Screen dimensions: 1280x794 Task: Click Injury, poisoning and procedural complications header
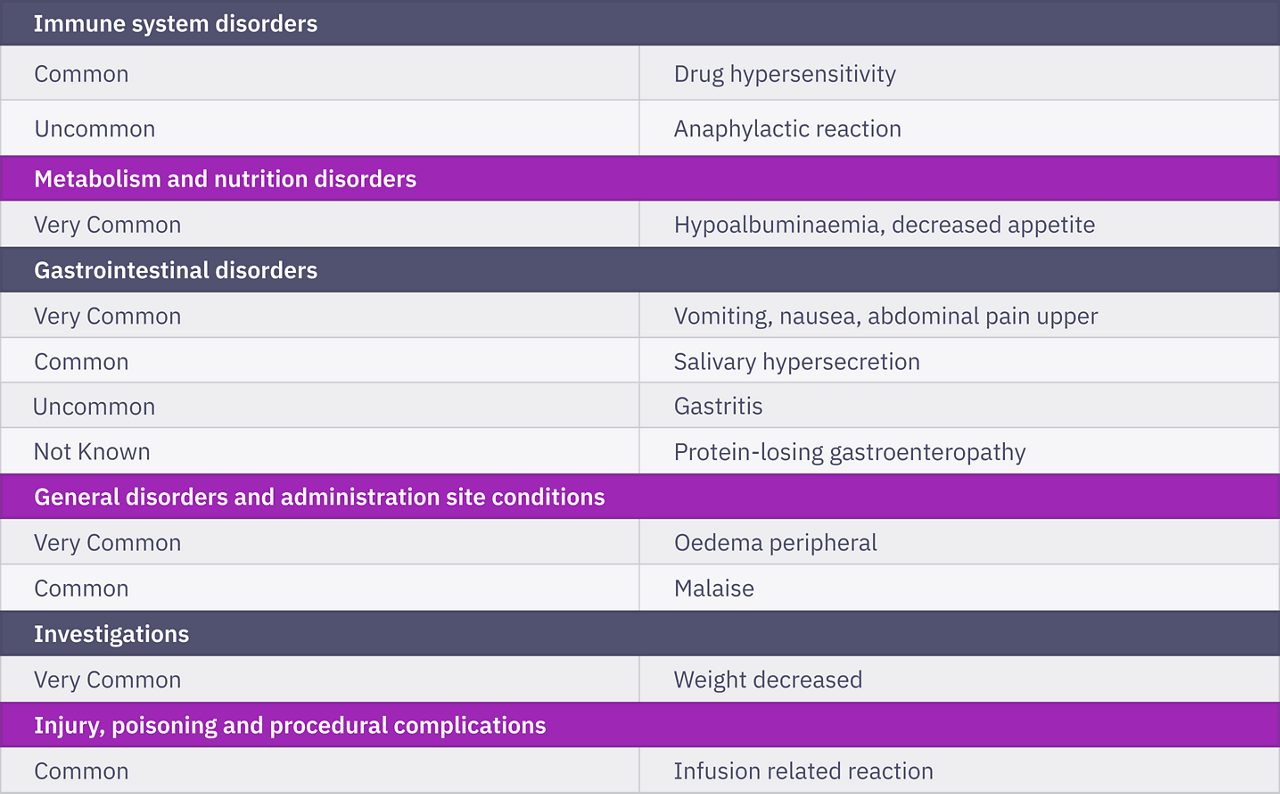coord(640,725)
